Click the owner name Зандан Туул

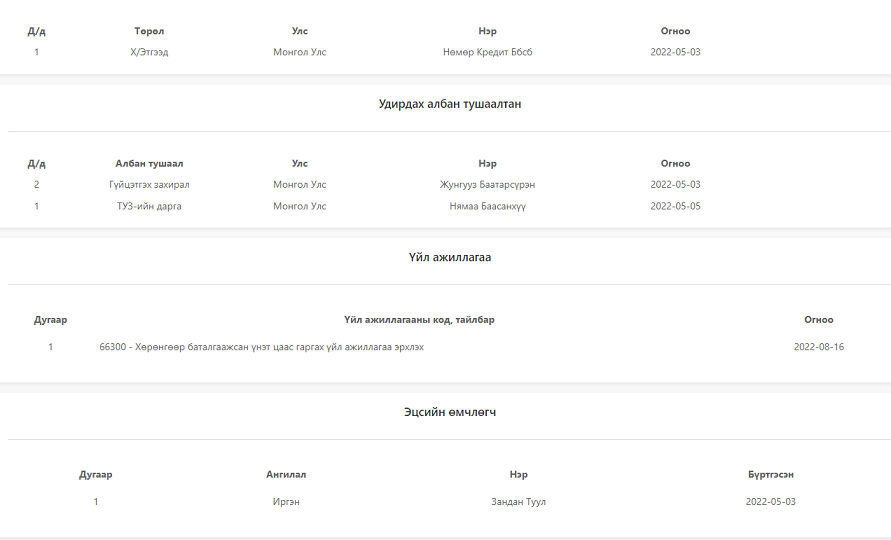[x=518, y=502]
